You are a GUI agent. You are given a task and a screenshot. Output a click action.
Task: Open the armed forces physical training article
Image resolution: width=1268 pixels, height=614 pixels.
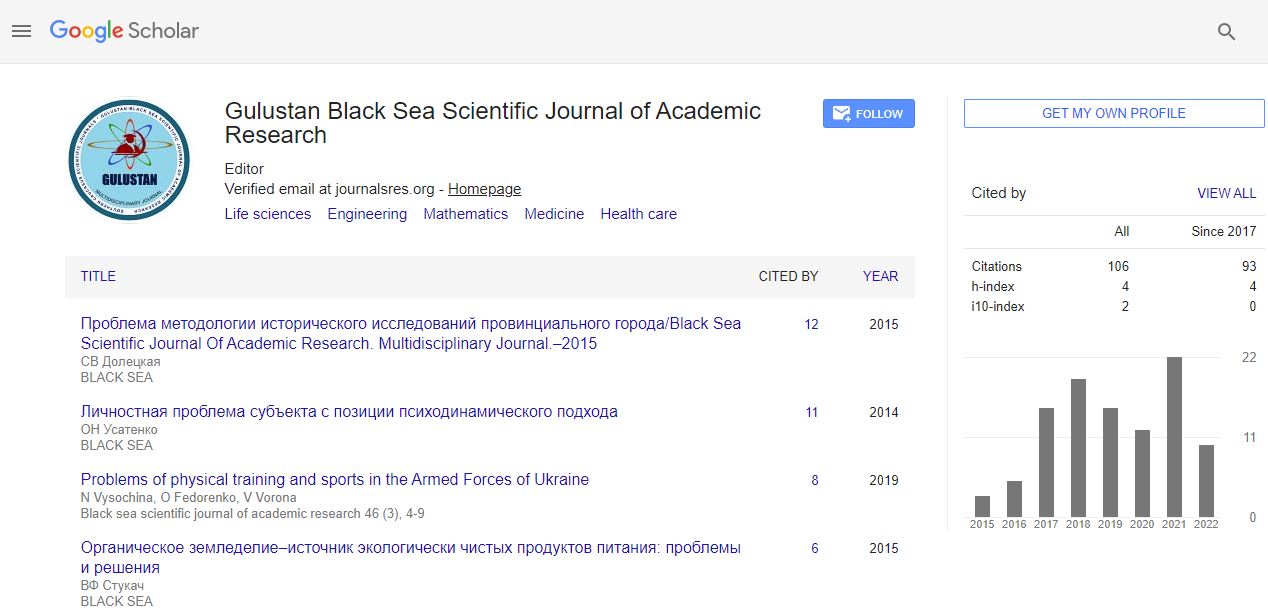coord(334,479)
